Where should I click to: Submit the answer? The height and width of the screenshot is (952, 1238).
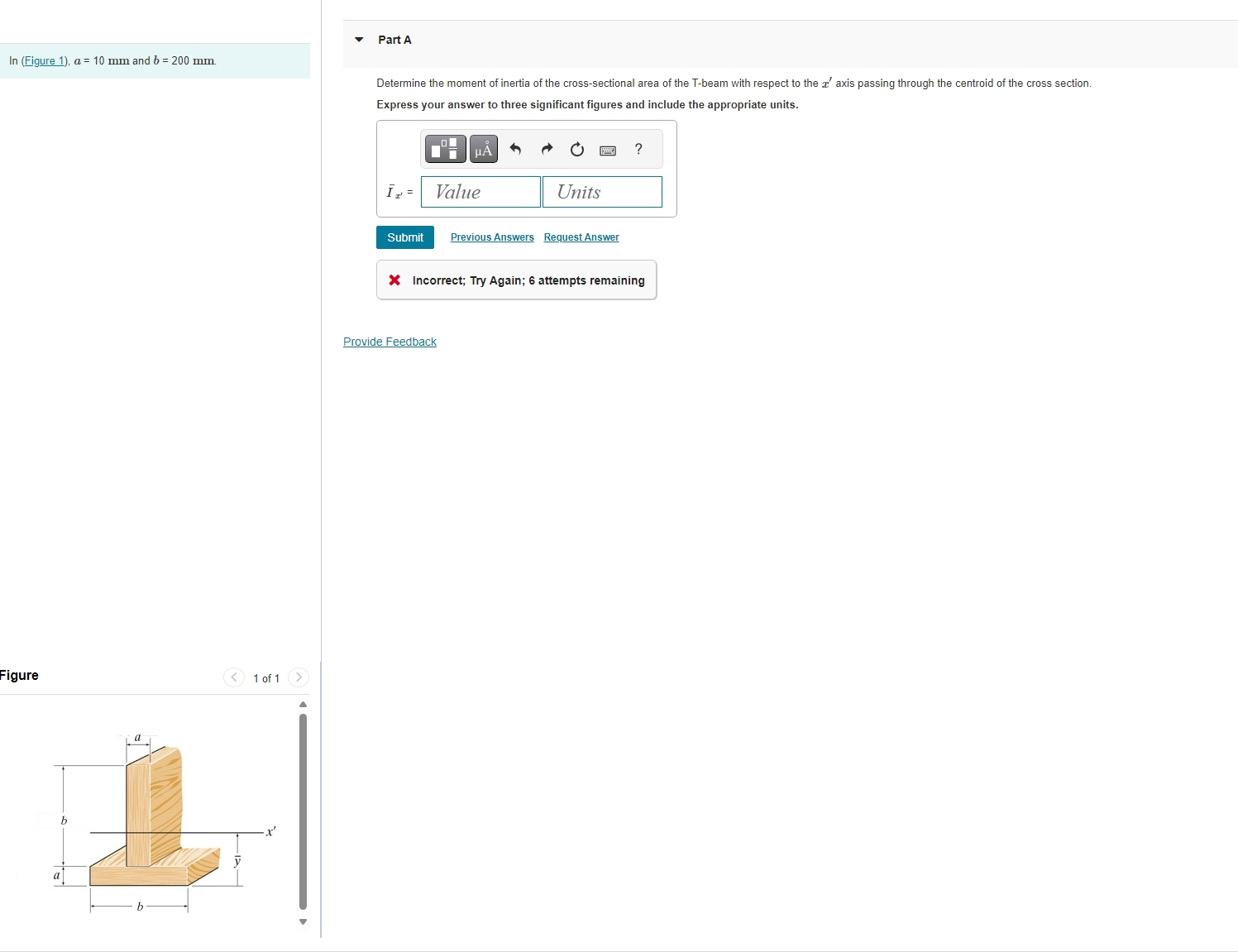pos(405,237)
